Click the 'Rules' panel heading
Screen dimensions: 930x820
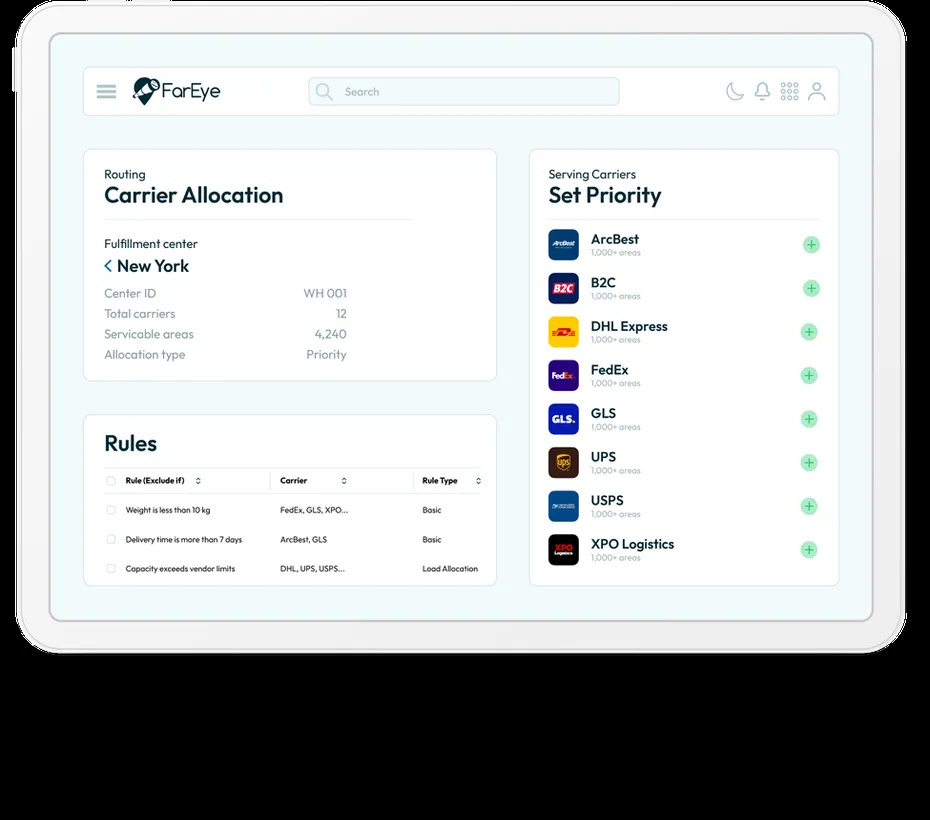tap(130, 443)
